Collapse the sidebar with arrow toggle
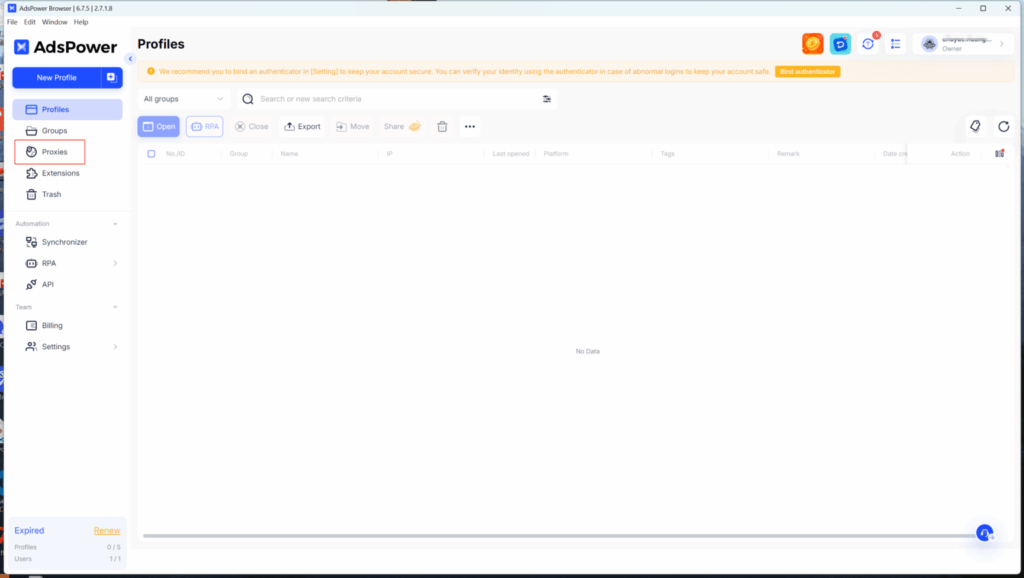Screen dimensions: 1024x578 click(130, 59)
